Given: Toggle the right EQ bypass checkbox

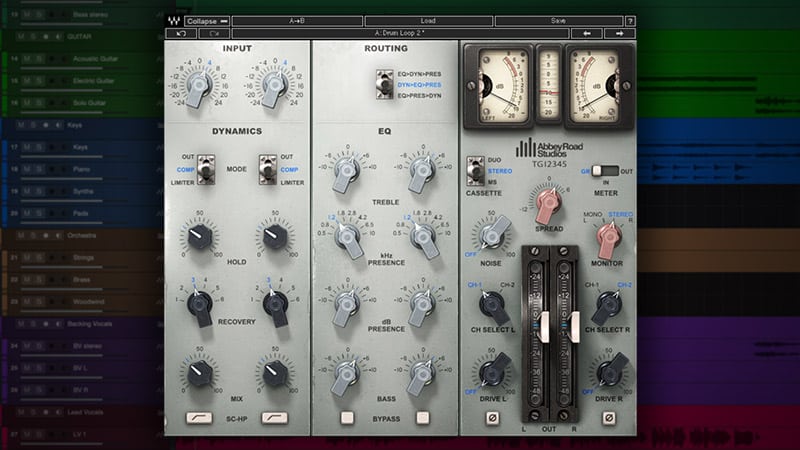Looking at the screenshot, I should [423, 417].
